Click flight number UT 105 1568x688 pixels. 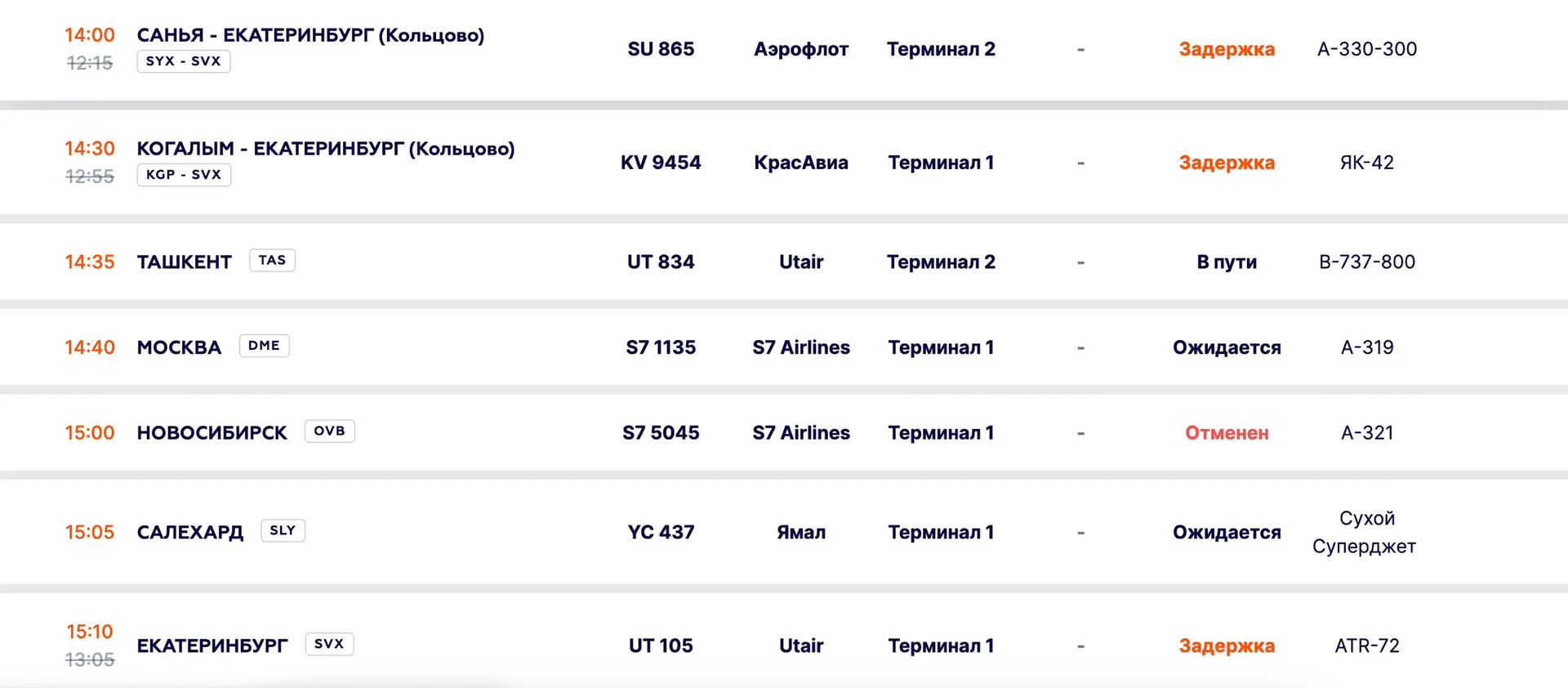coord(661,646)
